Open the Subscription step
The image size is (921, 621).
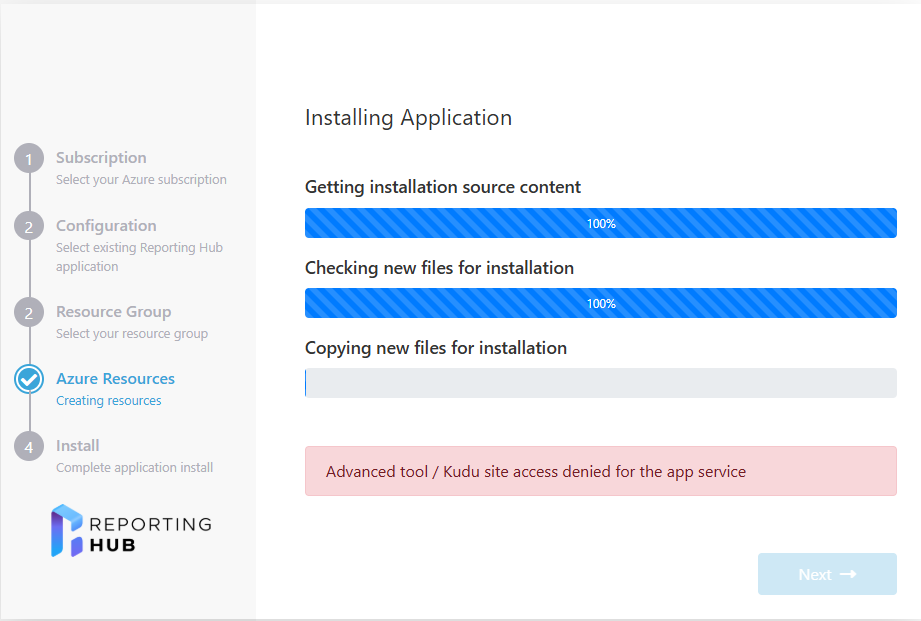[101, 158]
